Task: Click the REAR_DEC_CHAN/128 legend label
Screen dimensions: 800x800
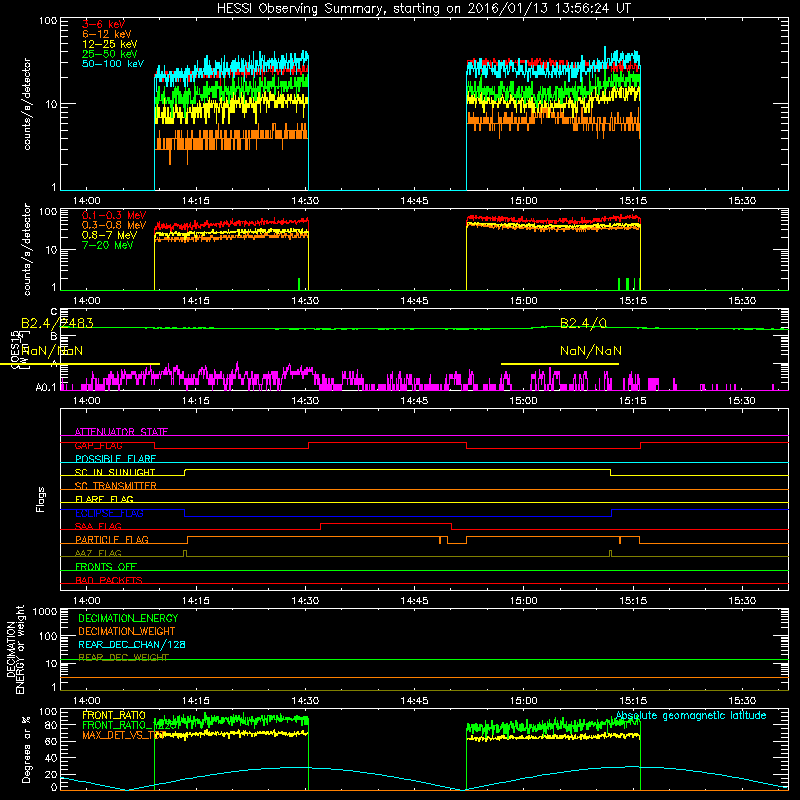Action: pyautogui.click(x=132, y=644)
